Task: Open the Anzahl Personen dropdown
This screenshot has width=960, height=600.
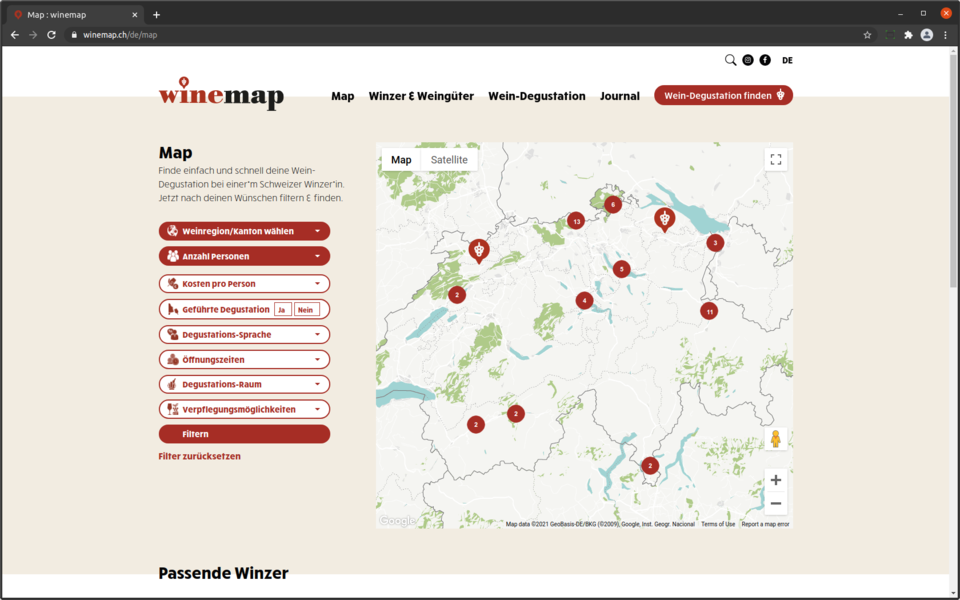Action: (x=244, y=257)
